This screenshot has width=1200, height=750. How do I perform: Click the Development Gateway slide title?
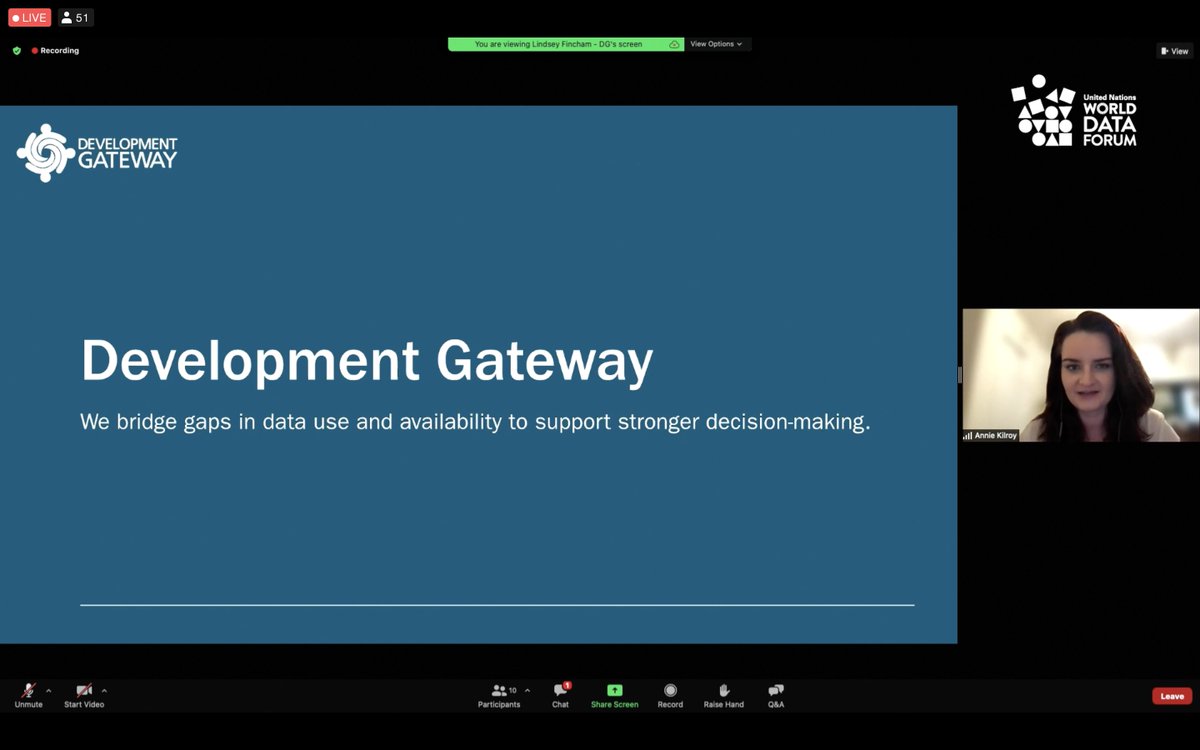tap(367, 360)
